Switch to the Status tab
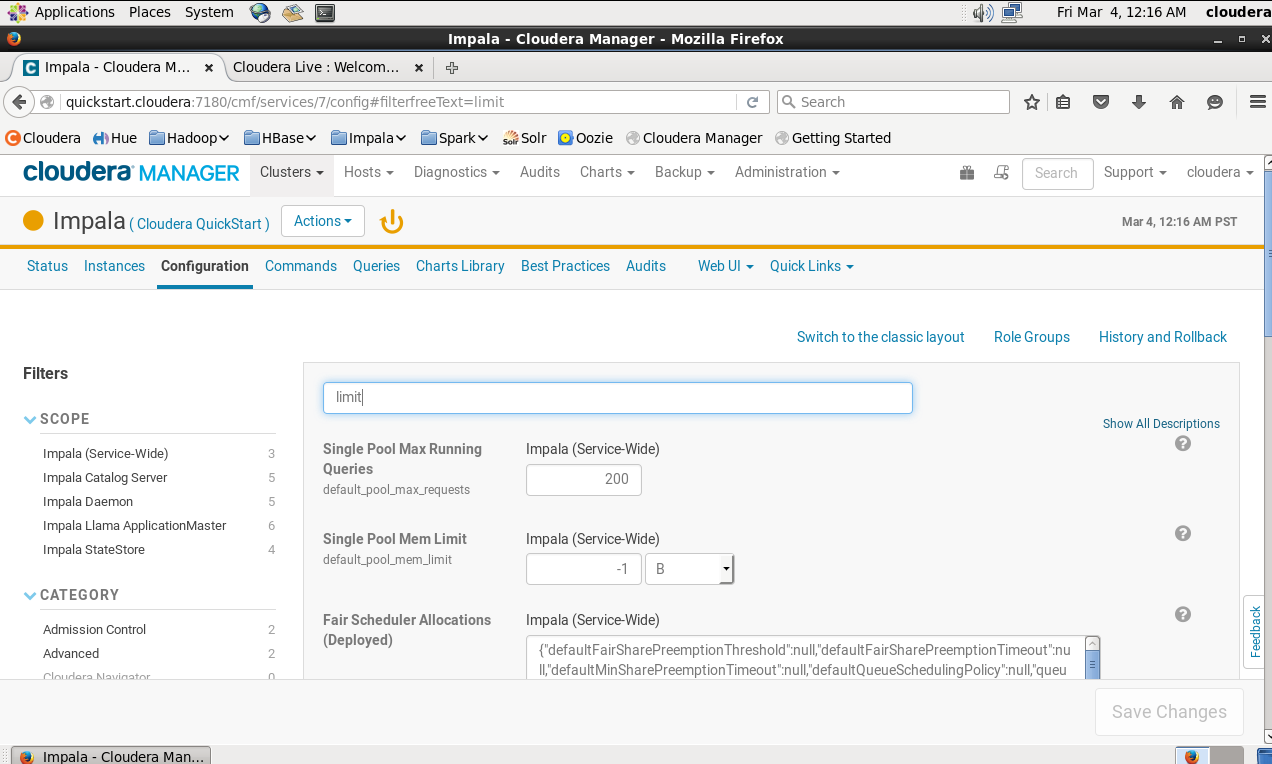1272x764 pixels. point(47,266)
